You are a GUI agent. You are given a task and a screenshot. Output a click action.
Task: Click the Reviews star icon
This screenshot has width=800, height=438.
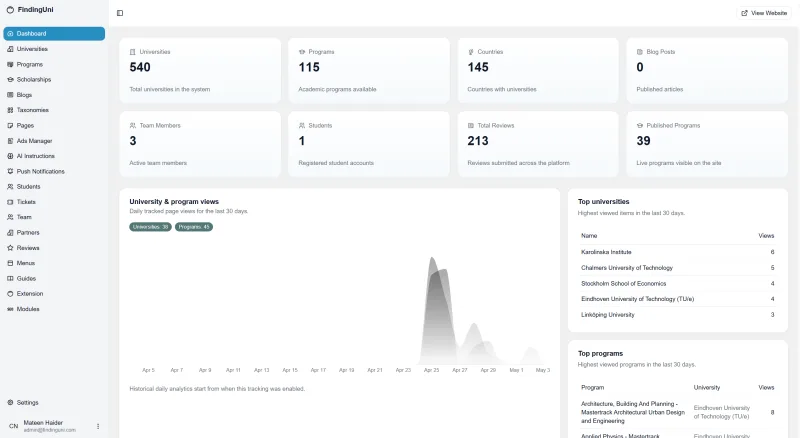[10, 248]
